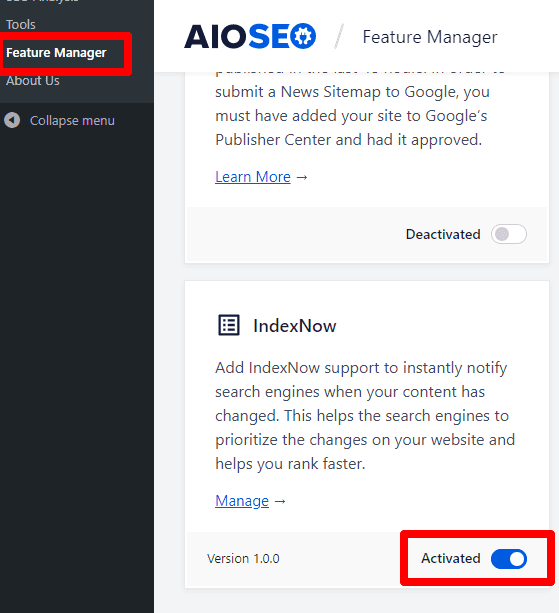Click the IndexNow list icon
This screenshot has width=559, height=613.
click(x=229, y=325)
